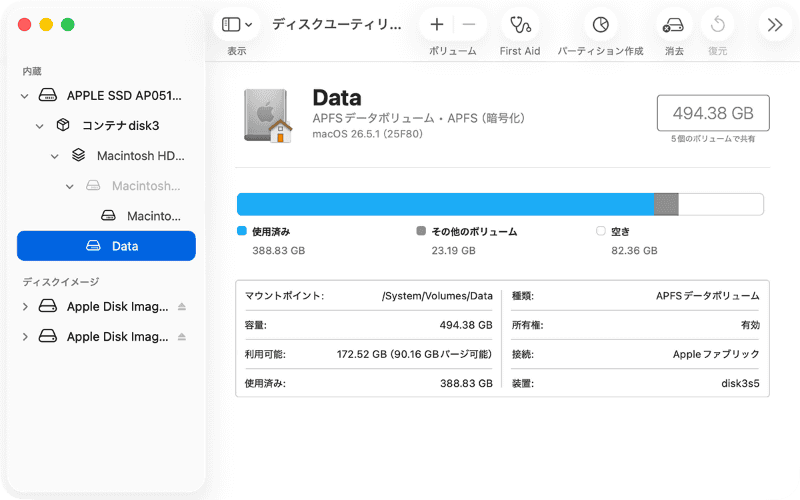Screen dimensions: 800x500
Task: Click the green zoom window button
Action: point(68,24)
